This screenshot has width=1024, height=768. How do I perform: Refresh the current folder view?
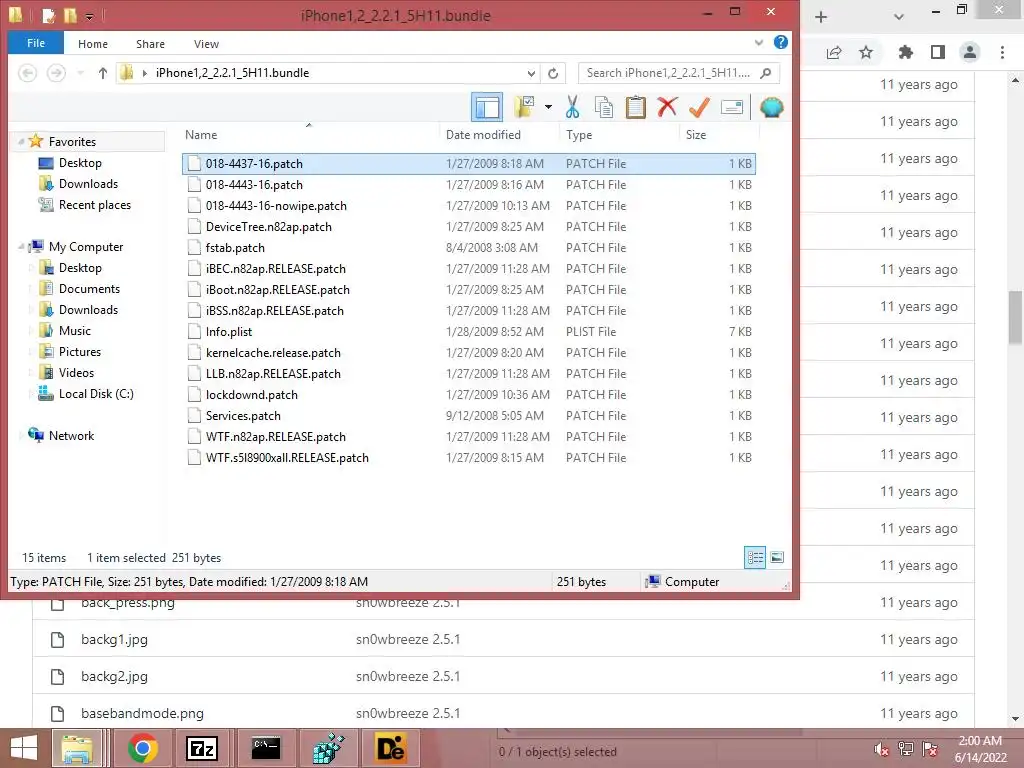click(x=553, y=73)
